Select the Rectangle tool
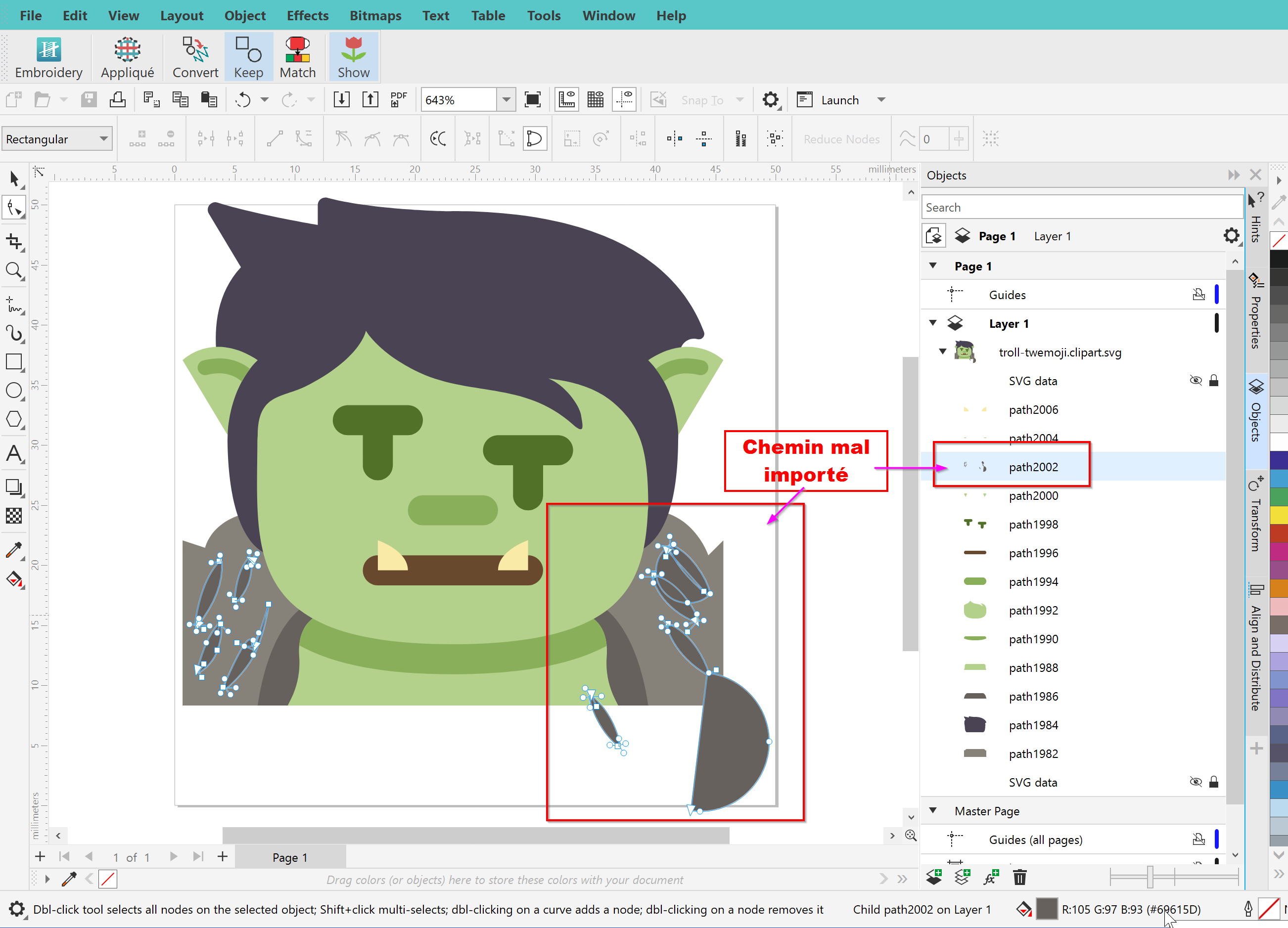 coord(14,361)
